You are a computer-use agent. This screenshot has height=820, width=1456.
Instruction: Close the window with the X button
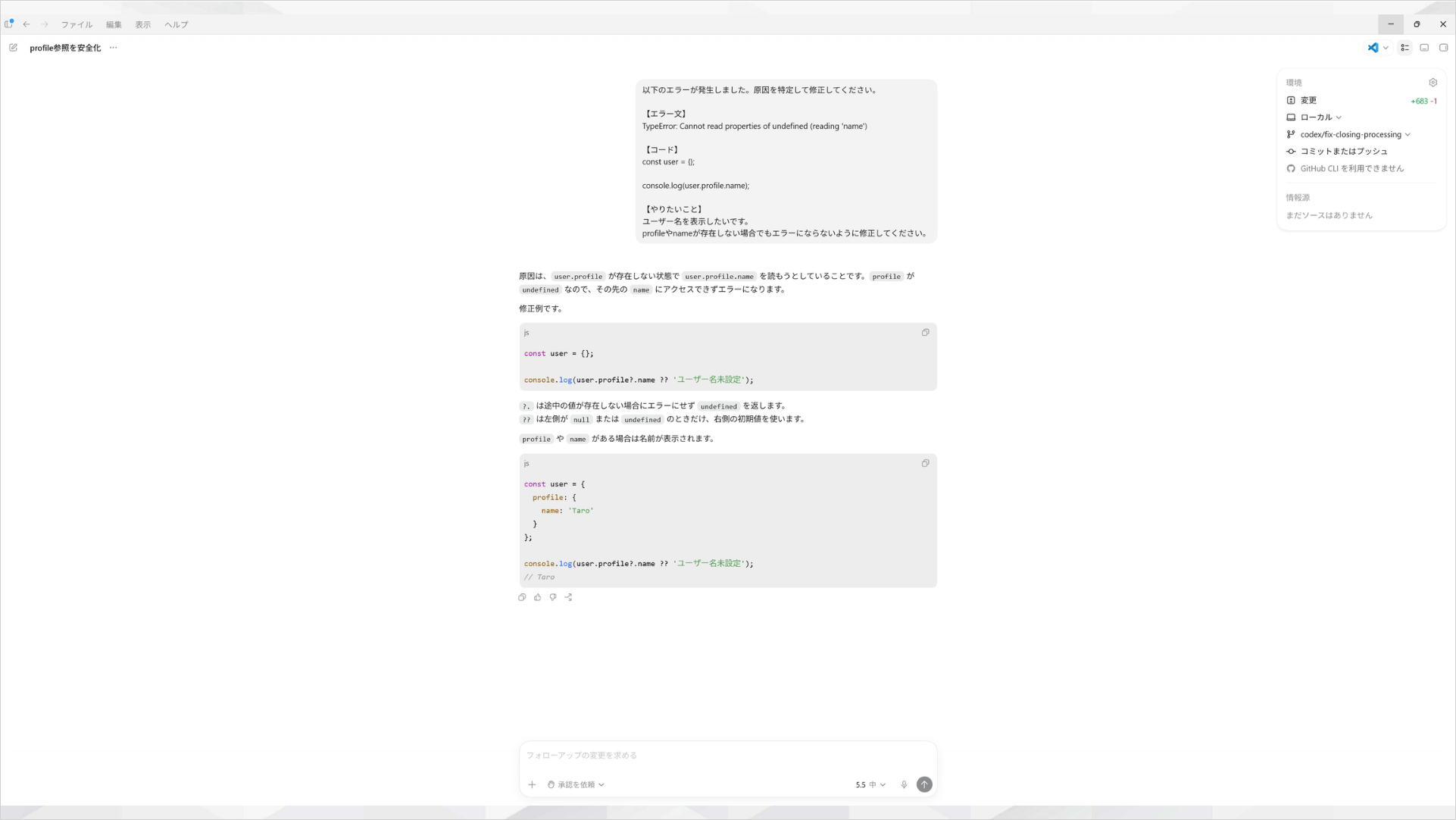(1443, 24)
